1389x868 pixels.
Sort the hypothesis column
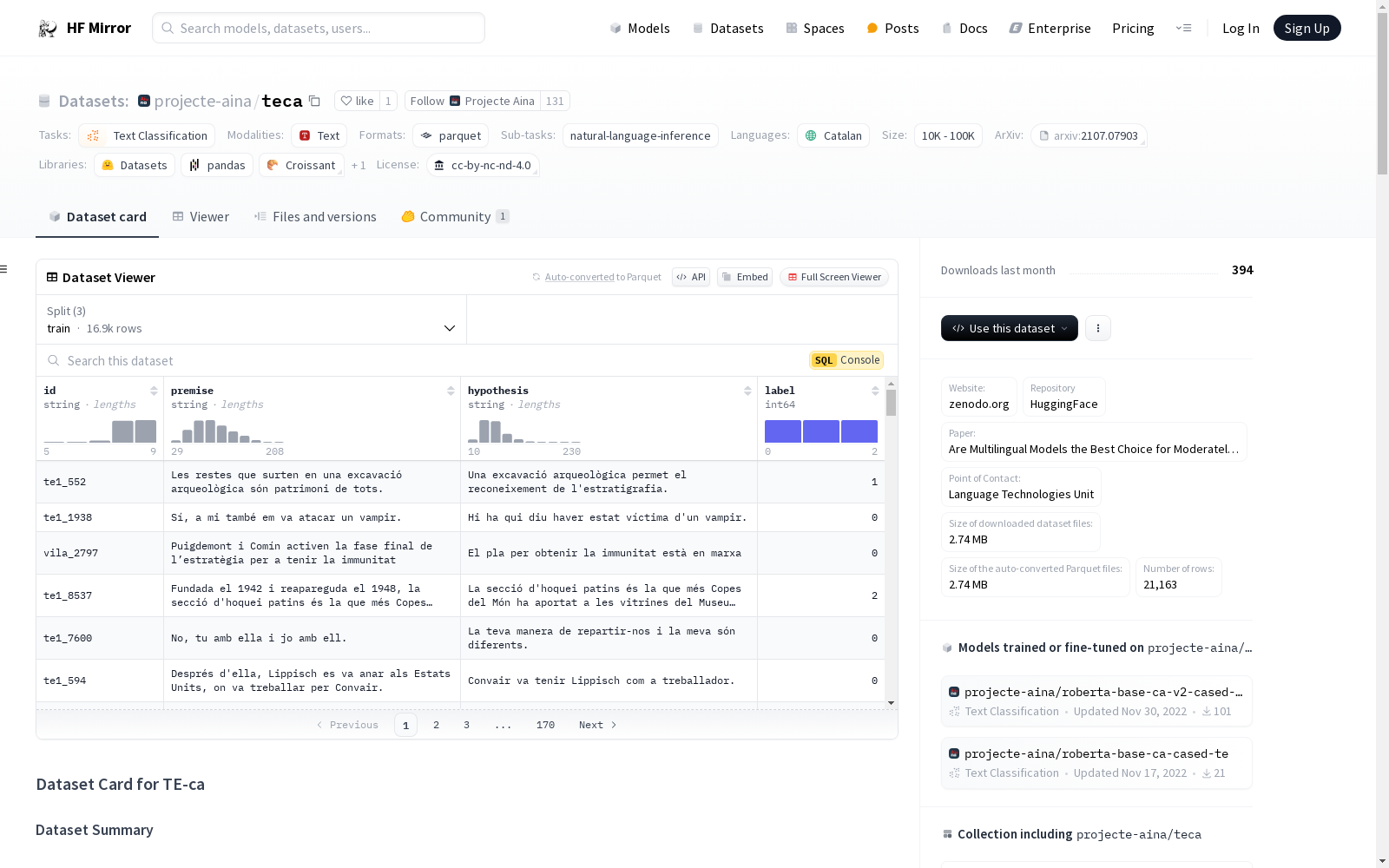747,391
